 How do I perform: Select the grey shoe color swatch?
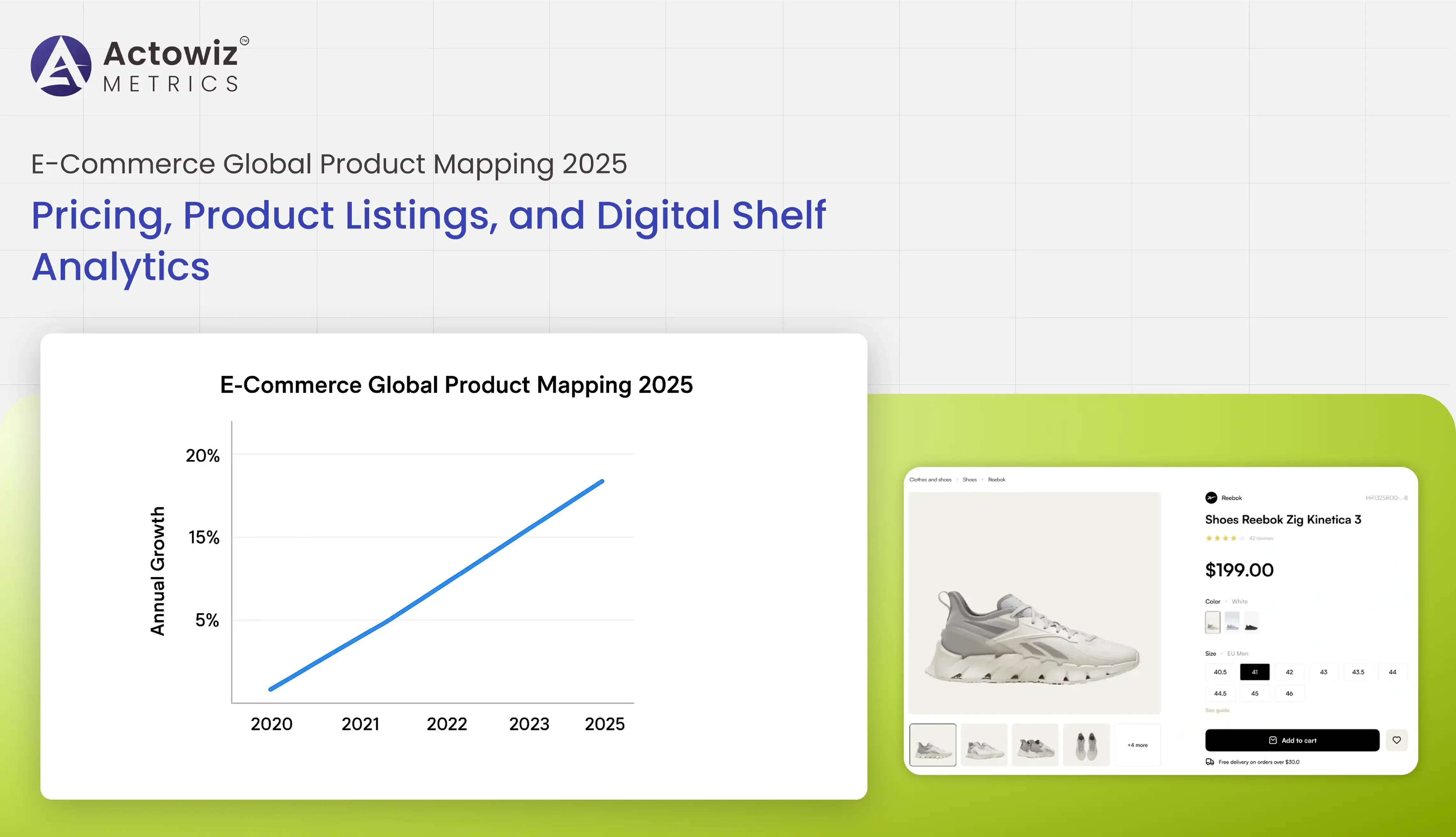click(x=1232, y=623)
